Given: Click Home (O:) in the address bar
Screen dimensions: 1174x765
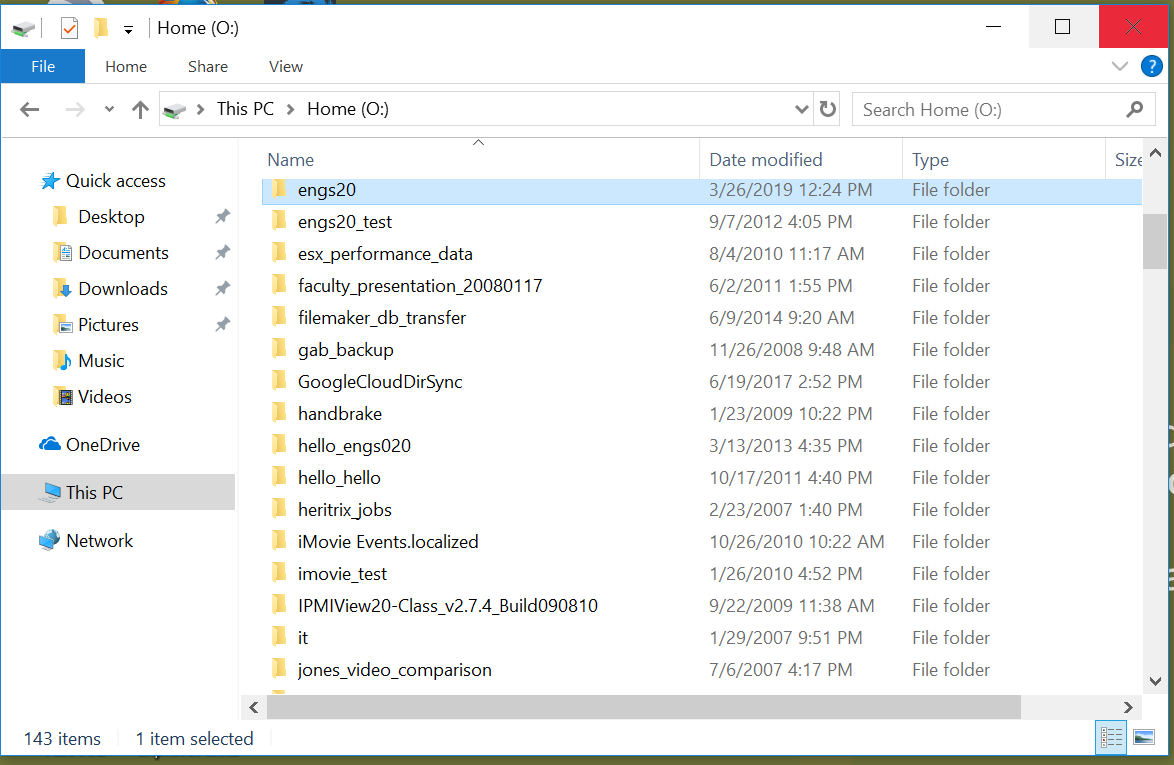Looking at the screenshot, I should point(347,109).
